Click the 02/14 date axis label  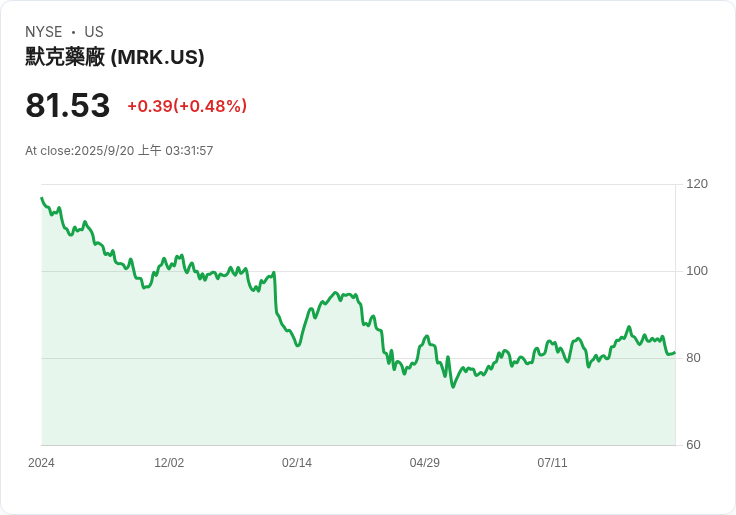point(297,463)
